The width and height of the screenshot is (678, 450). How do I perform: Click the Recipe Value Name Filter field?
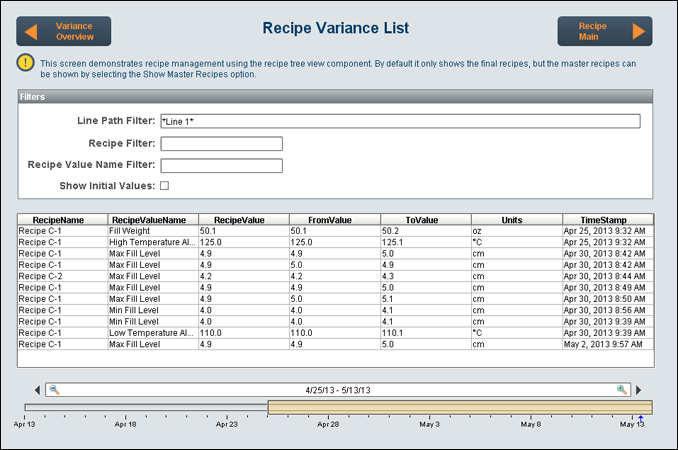coord(221,166)
